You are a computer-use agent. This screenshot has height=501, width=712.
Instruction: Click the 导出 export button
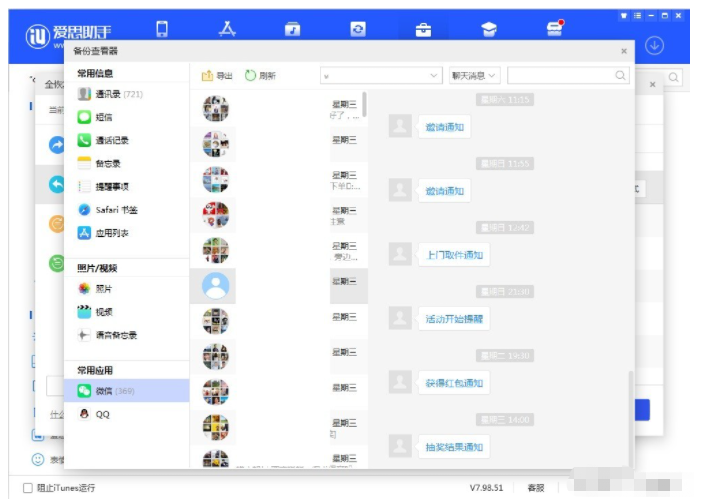[217, 76]
